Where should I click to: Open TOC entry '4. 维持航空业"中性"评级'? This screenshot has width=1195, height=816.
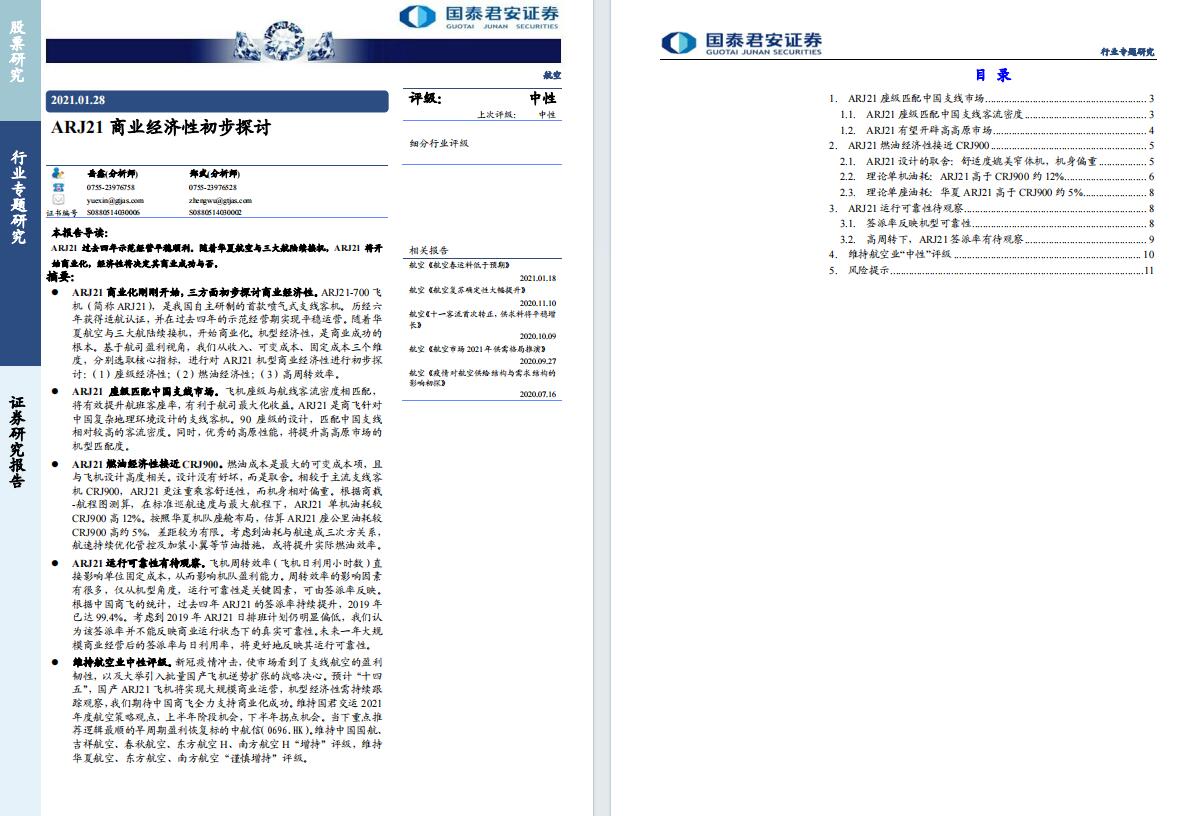click(991, 254)
